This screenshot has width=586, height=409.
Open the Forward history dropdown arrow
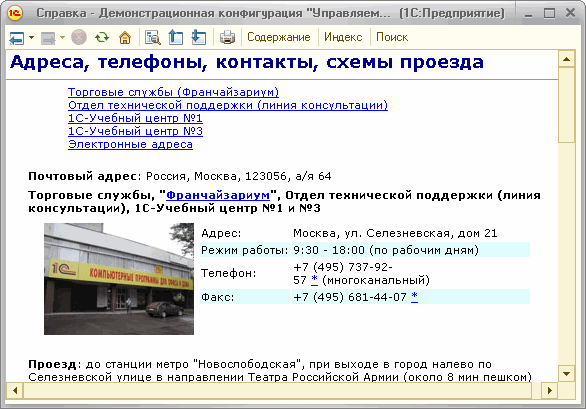click(x=62, y=37)
